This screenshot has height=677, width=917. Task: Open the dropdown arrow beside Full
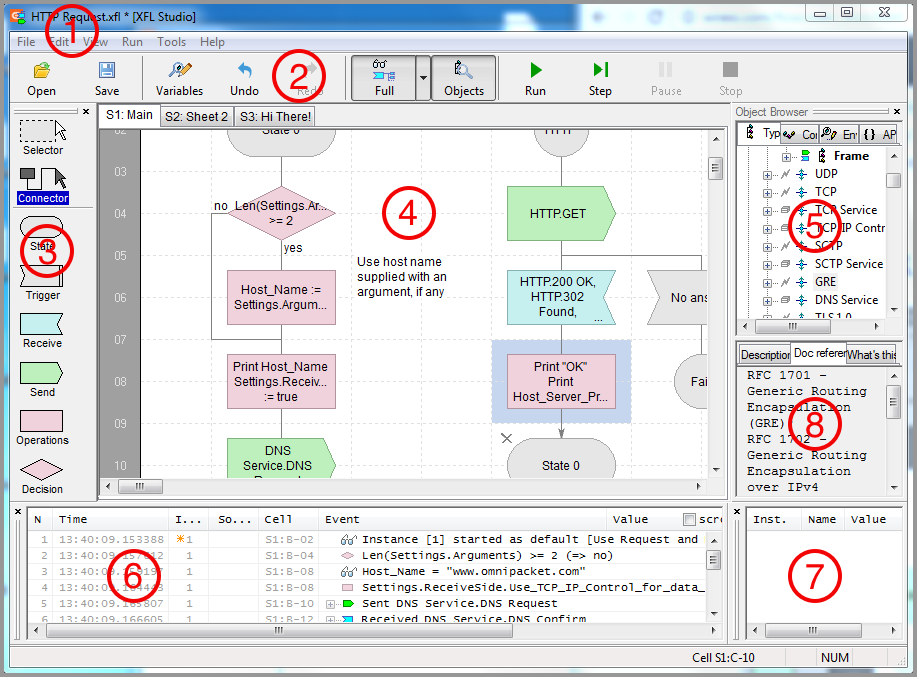click(x=423, y=78)
